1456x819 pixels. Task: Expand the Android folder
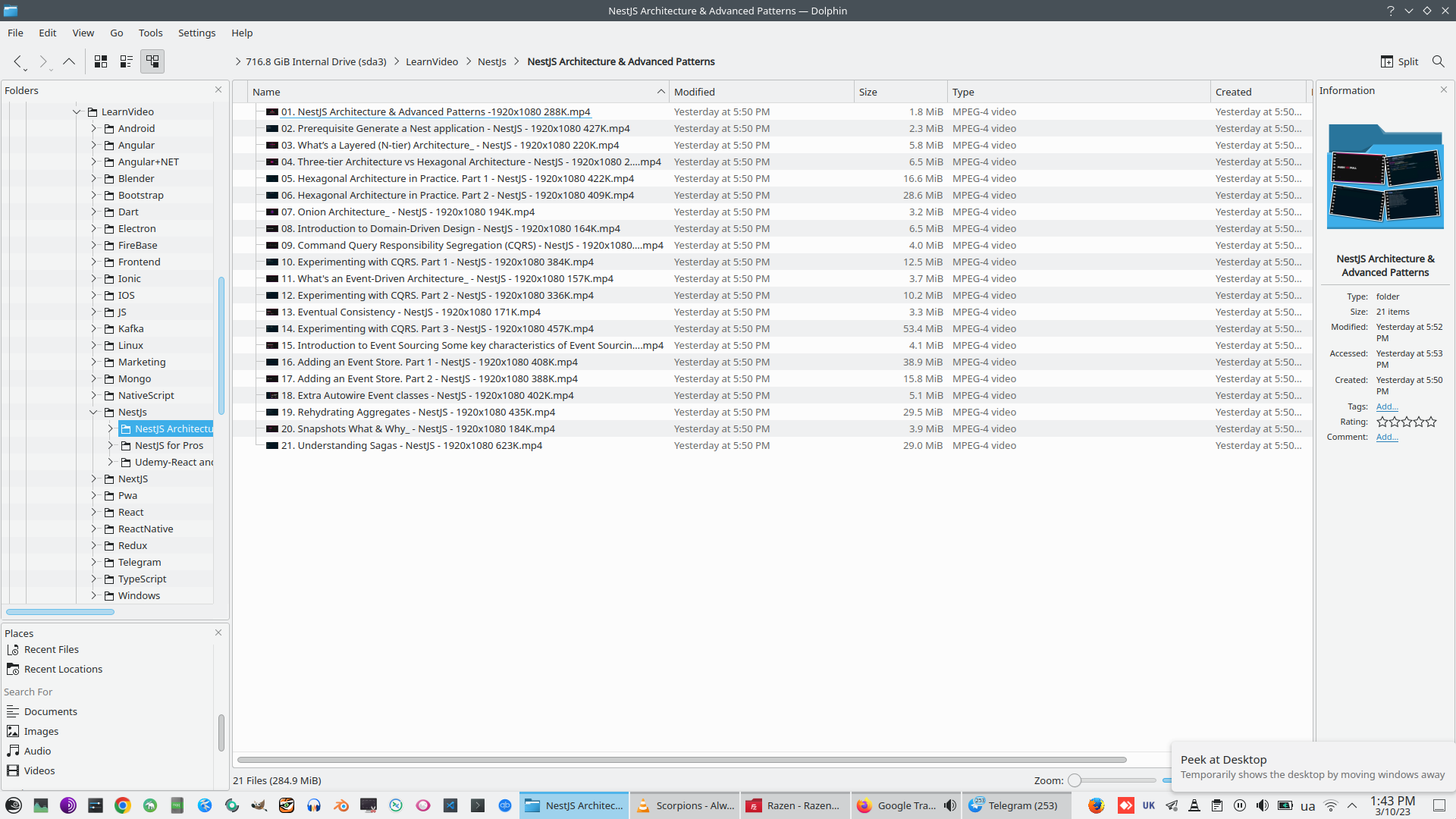(x=94, y=129)
